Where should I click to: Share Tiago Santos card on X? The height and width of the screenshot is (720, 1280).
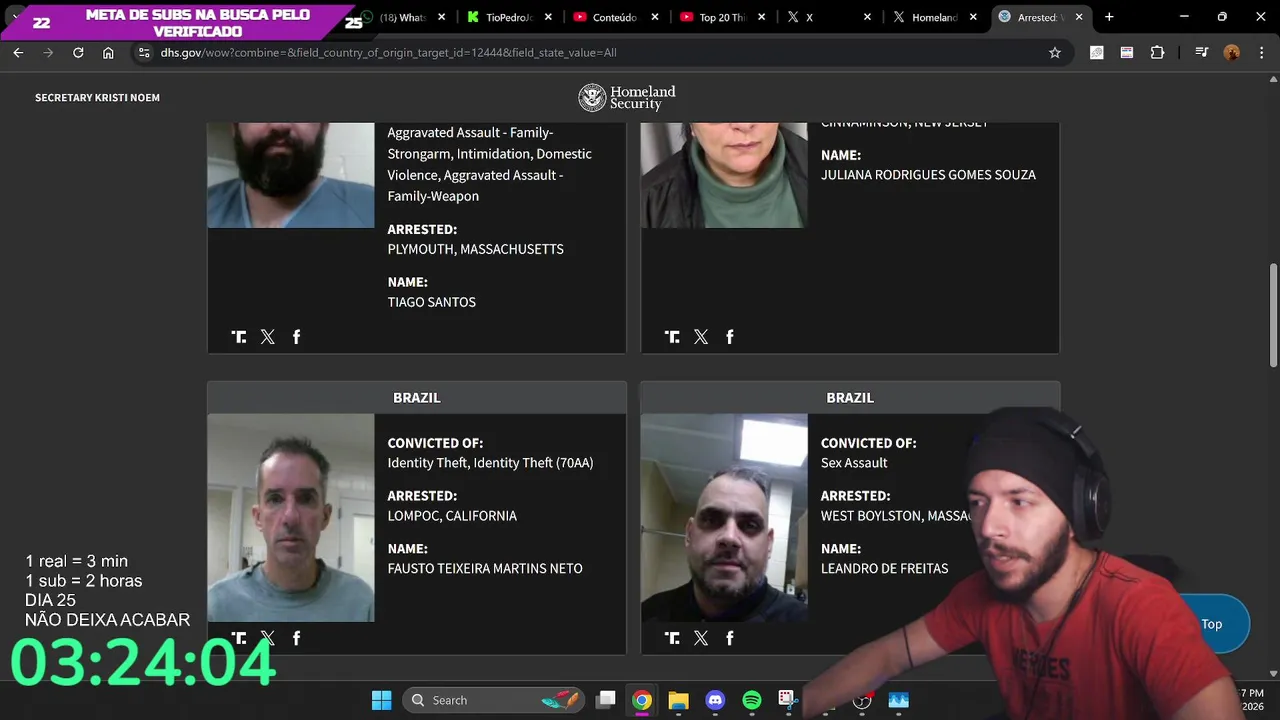(x=267, y=337)
